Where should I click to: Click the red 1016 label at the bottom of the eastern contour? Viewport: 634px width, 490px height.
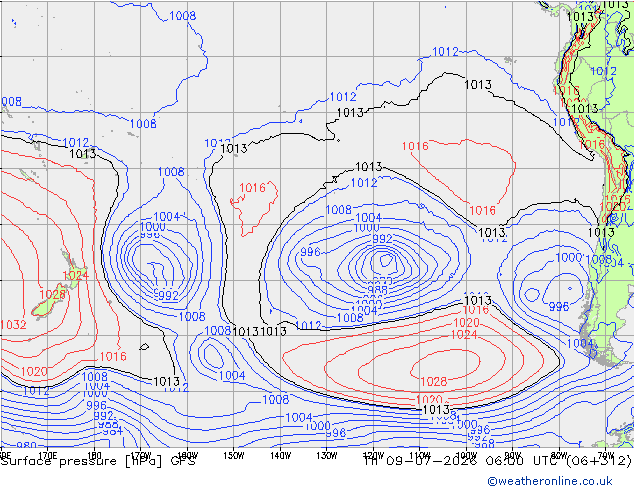click(x=482, y=210)
